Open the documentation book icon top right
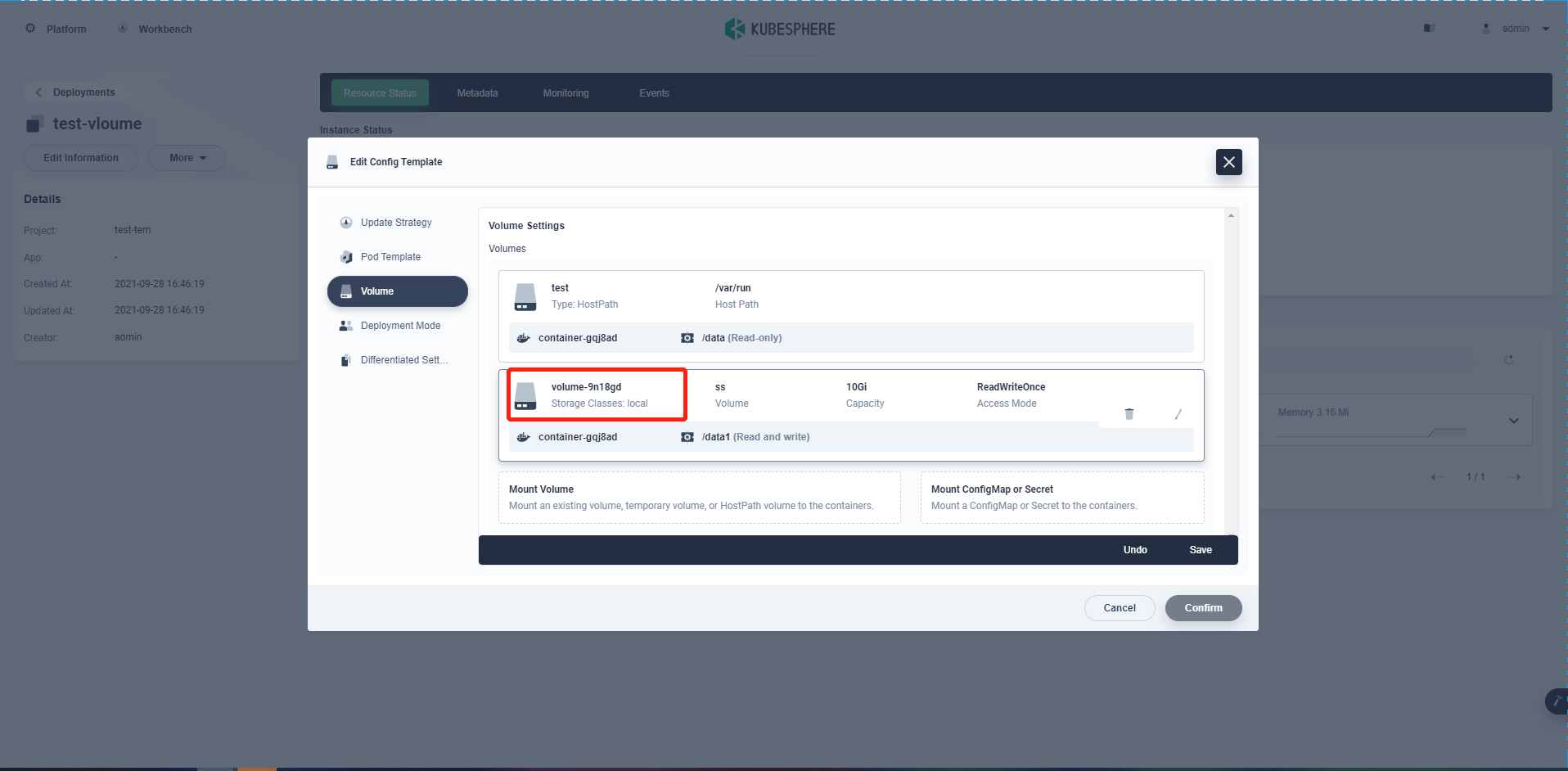The width and height of the screenshot is (1568, 771). tap(1430, 28)
